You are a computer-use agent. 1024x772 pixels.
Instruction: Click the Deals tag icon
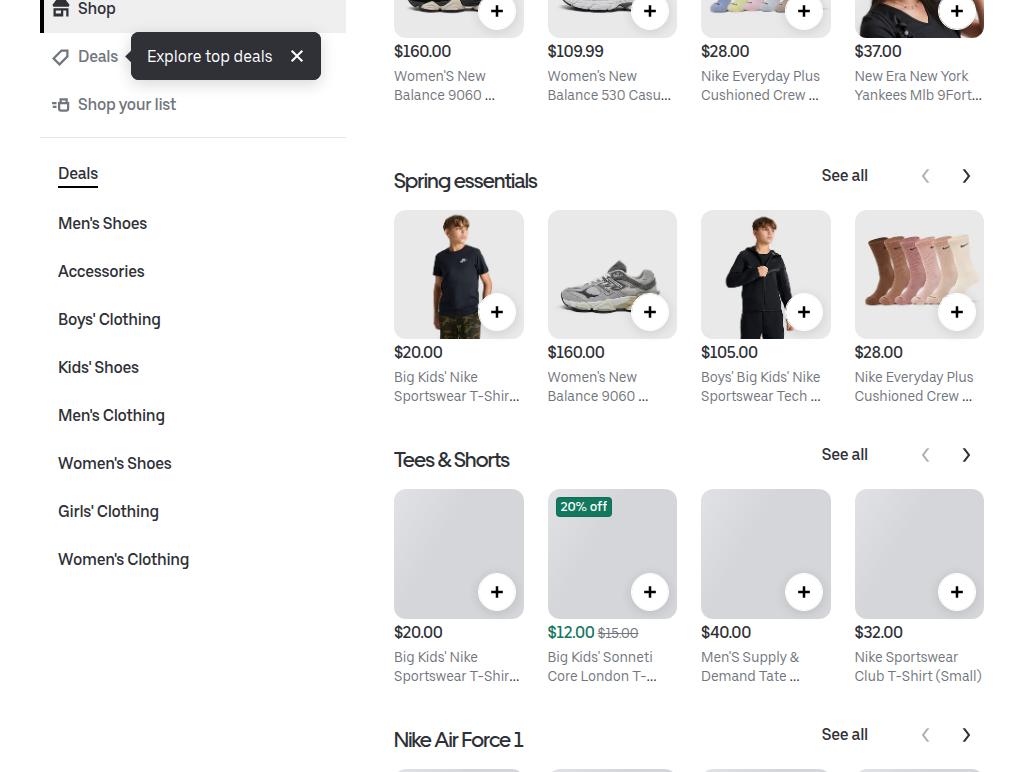pyautogui.click(x=61, y=57)
